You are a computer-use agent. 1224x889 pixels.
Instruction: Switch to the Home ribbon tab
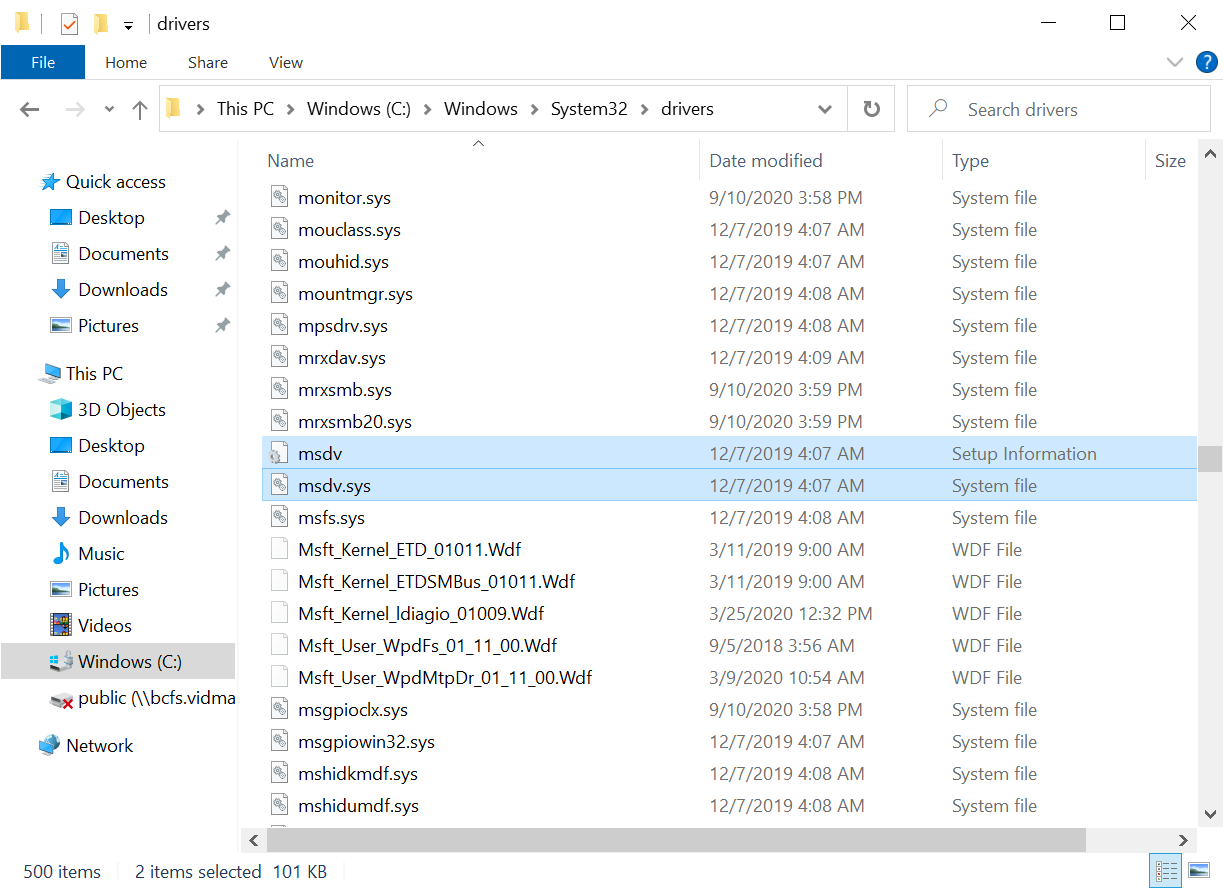126,62
